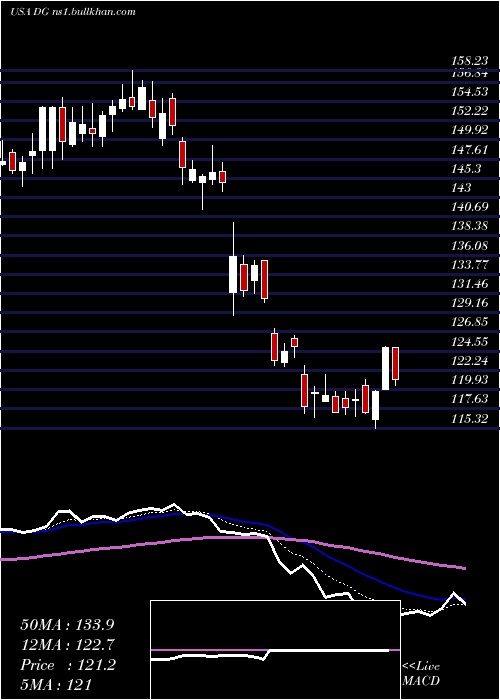Click the '5MA : 121' readout
This screenshot has width=500, height=700.
55,685
